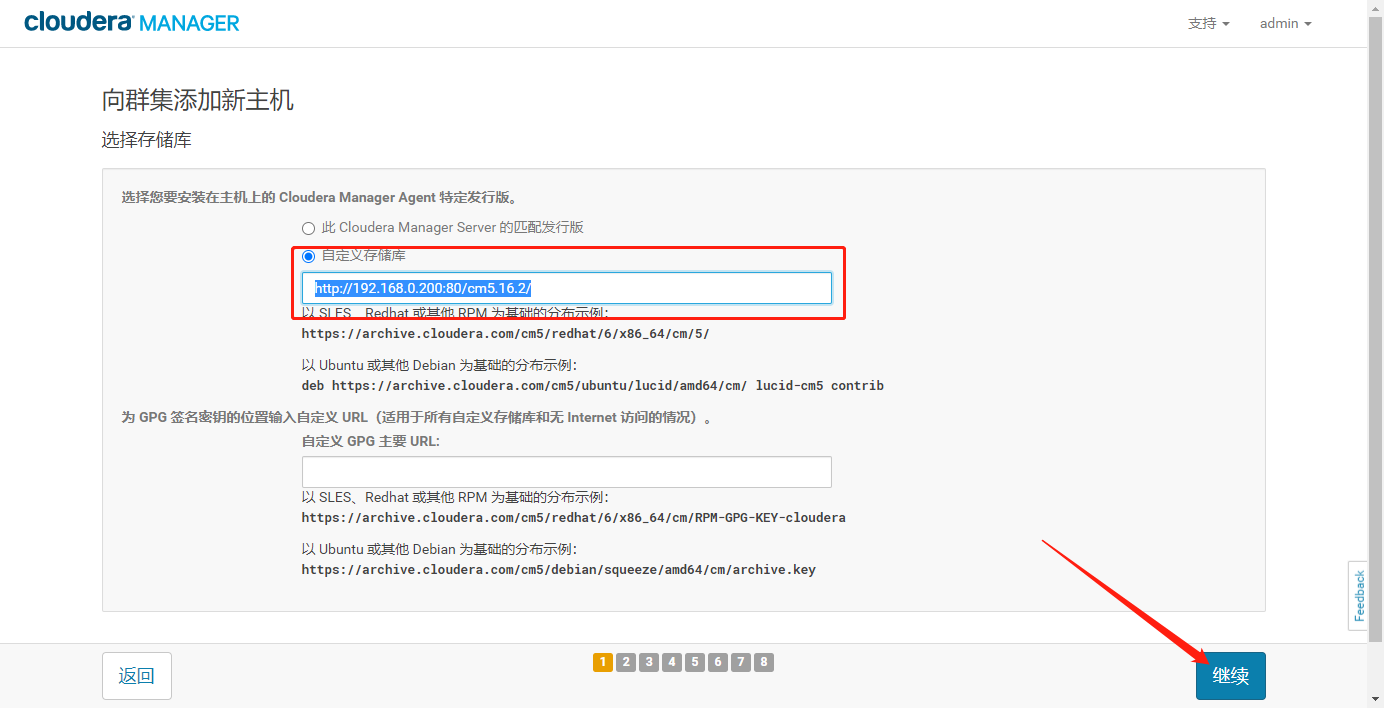Select the 匹配发行版 radio option
Image resolution: width=1384 pixels, height=708 pixels.
tap(308, 228)
